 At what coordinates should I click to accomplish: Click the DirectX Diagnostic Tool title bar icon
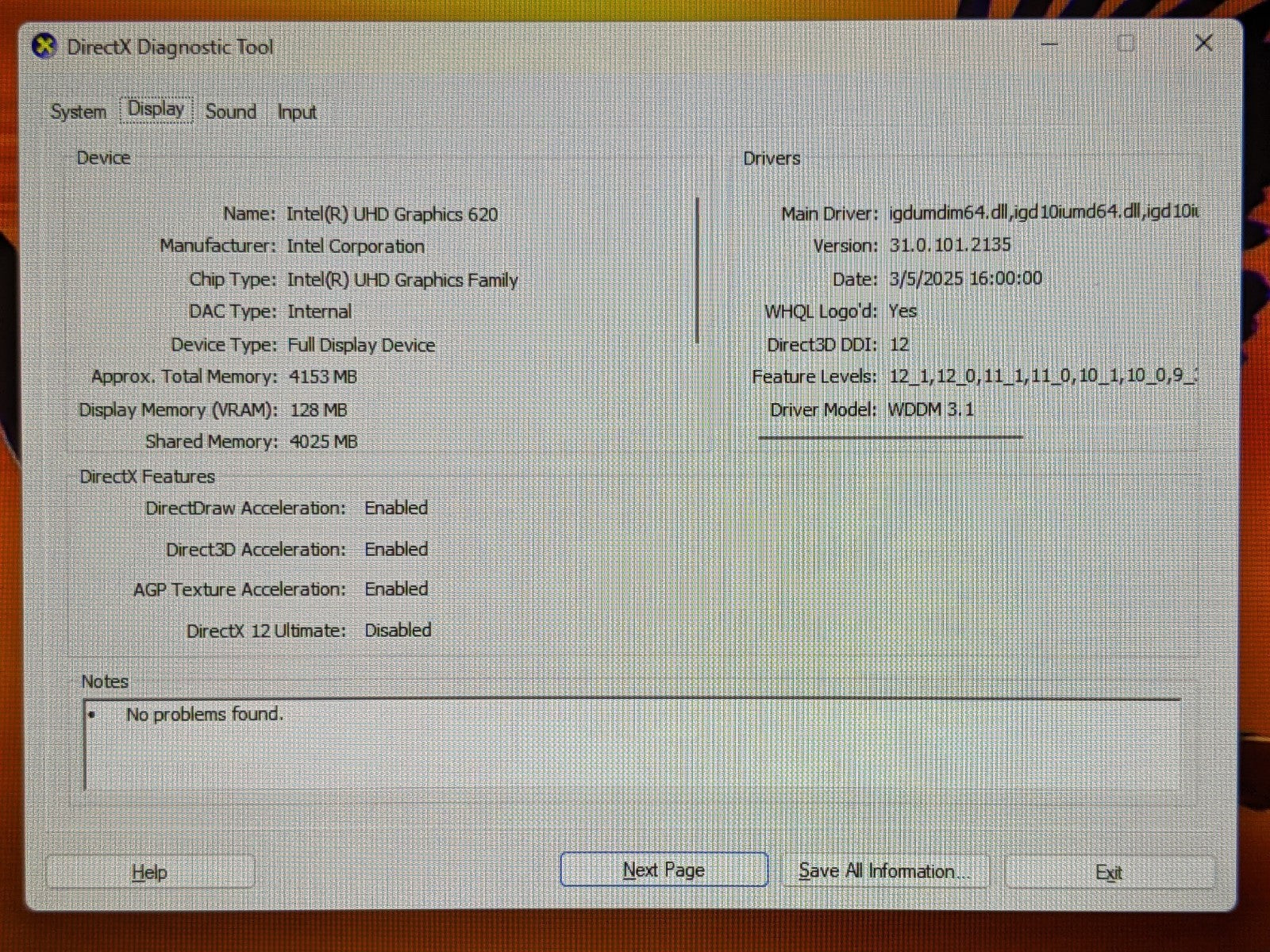pyautogui.click(x=44, y=47)
